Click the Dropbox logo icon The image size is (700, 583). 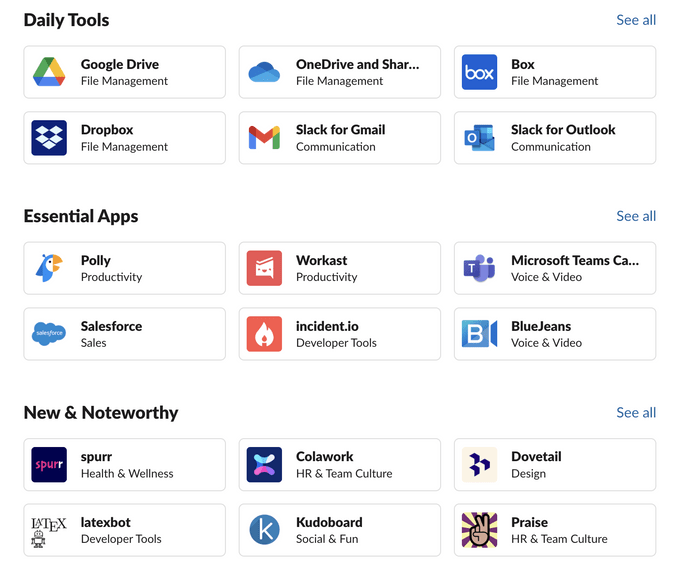pos(49,137)
